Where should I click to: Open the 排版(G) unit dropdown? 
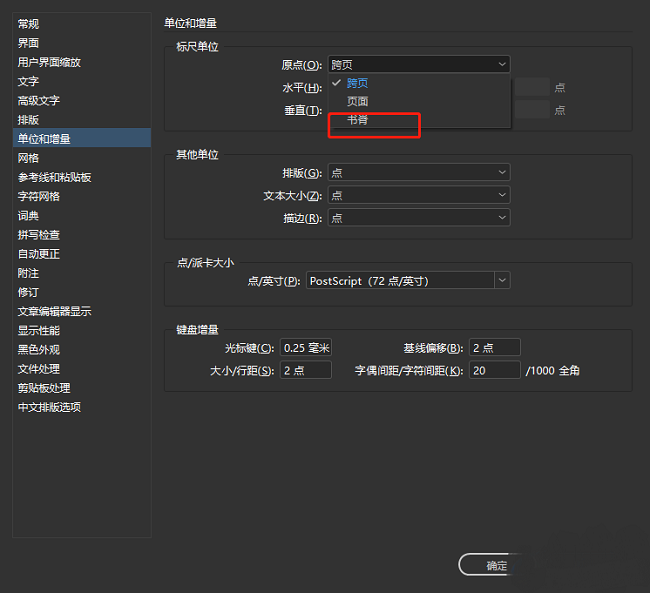[419, 173]
